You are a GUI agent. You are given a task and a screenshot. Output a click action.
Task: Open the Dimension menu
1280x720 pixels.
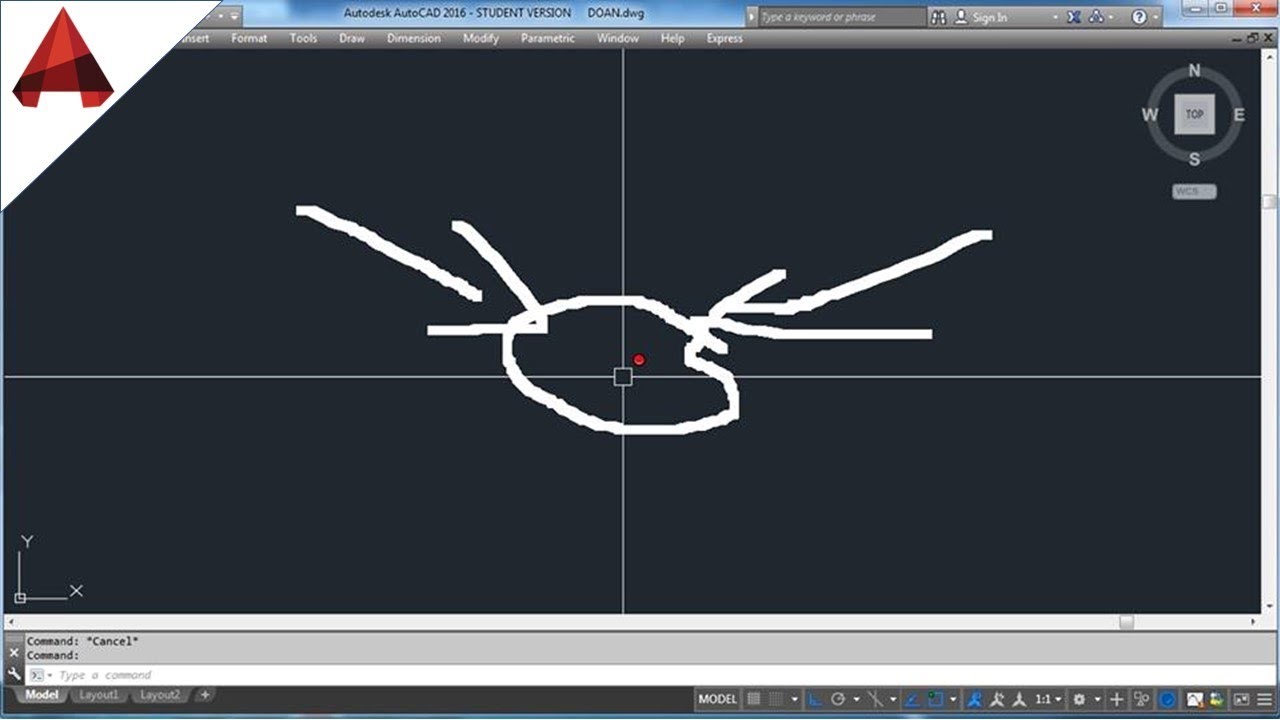click(414, 38)
